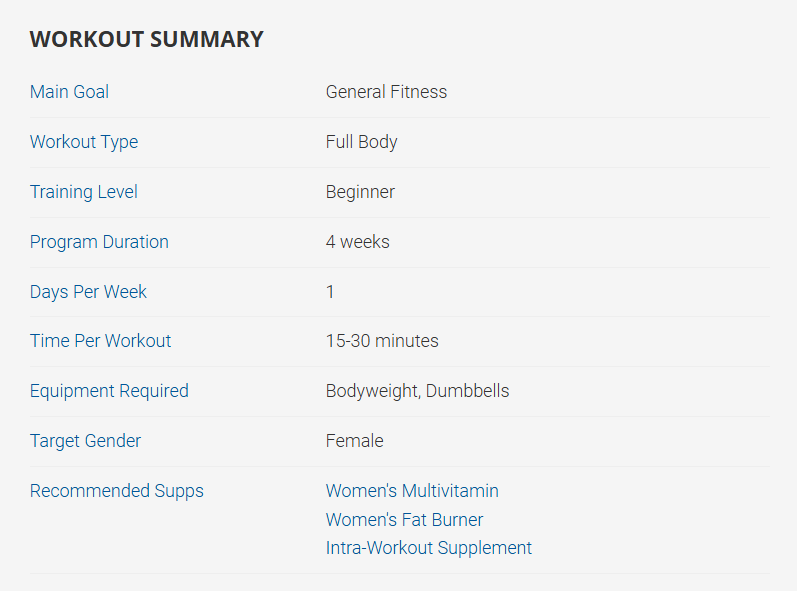Visit the Intra-Workout Supplement link
Viewport: 797px width, 591px height.
coord(428,548)
